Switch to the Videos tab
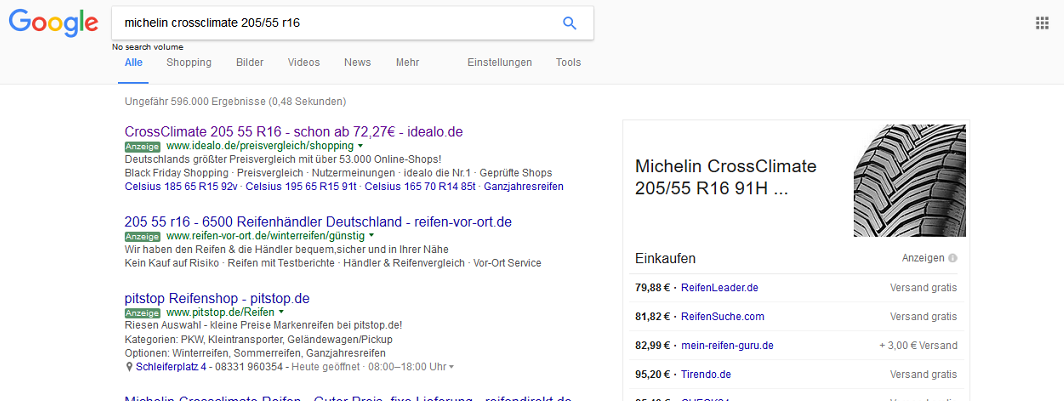 coord(303,62)
